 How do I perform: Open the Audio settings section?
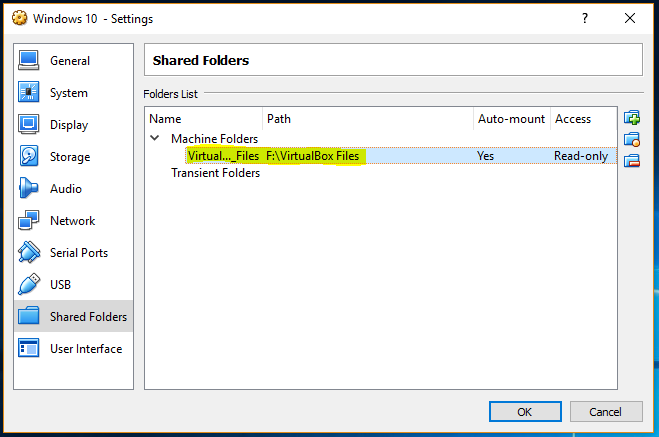tap(65, 189)
